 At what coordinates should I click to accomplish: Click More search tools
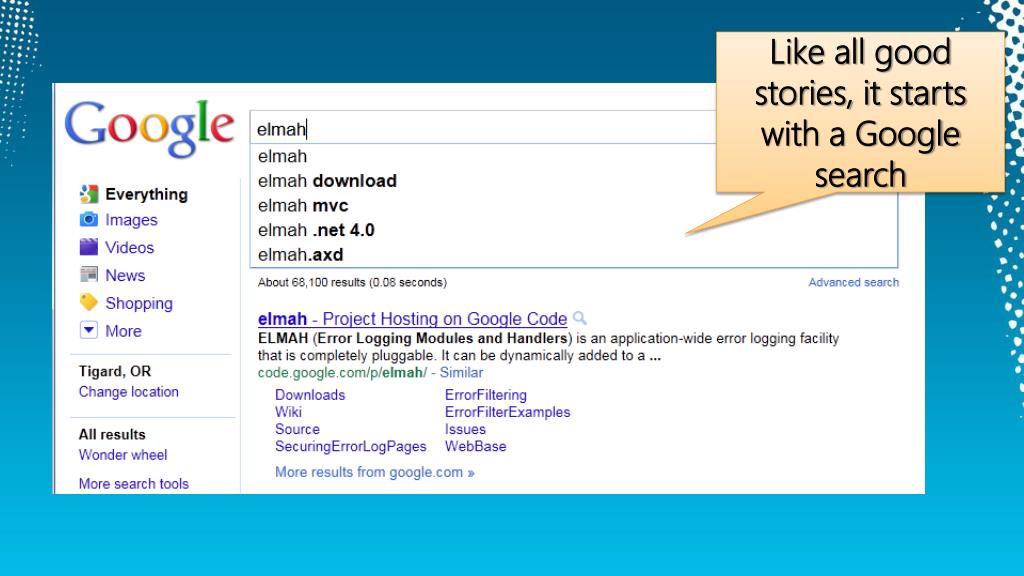pos(134,483)
